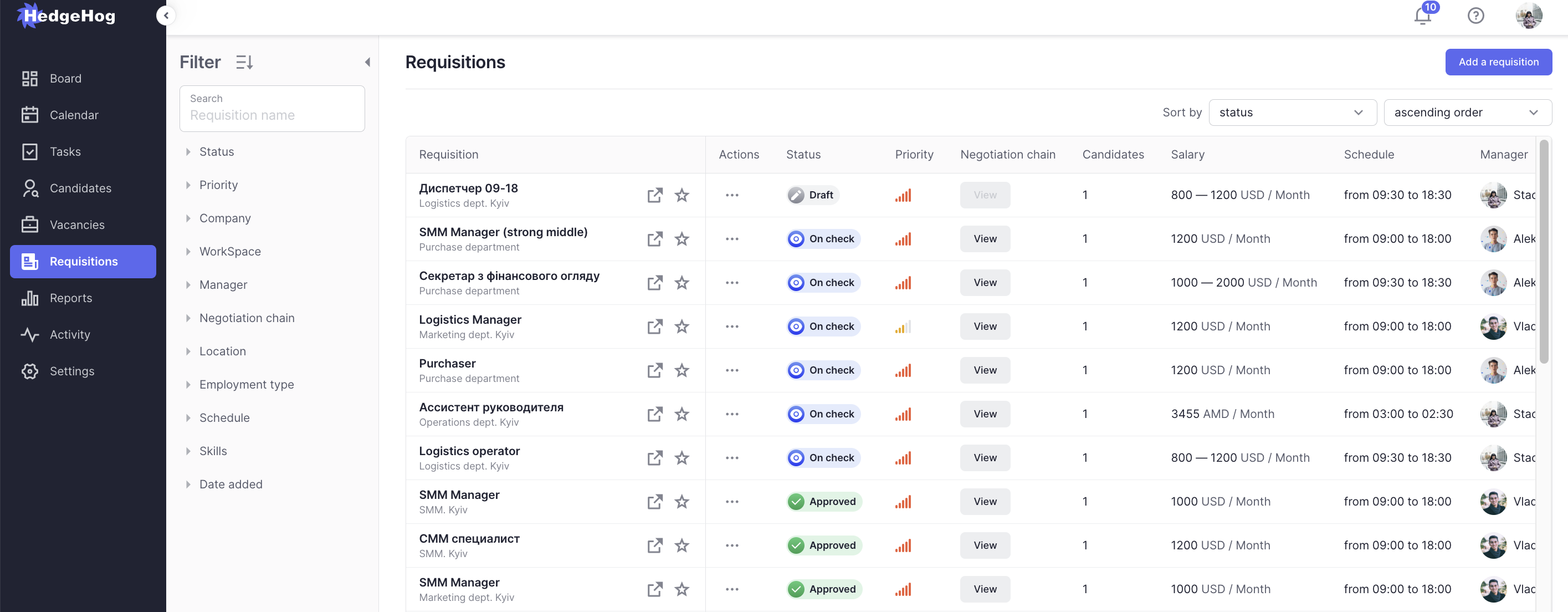Click the table vertical scrollbar
Image resolution: width=1568 pixels, height=612 pixels.
coord(1543,251)
